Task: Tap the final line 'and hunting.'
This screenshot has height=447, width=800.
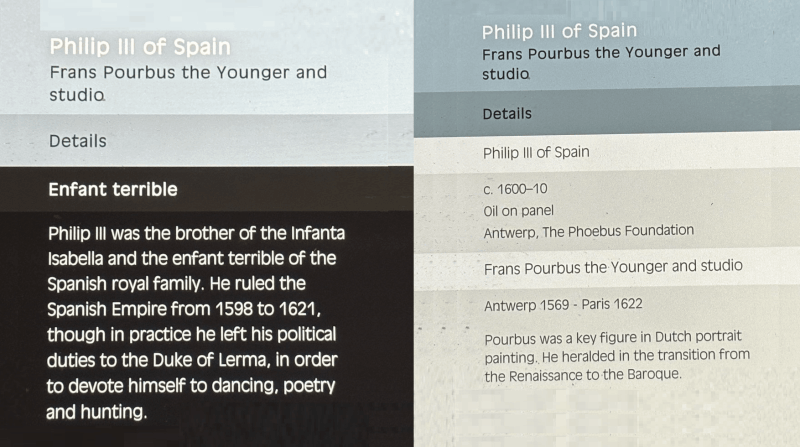Action: (96, 412)
